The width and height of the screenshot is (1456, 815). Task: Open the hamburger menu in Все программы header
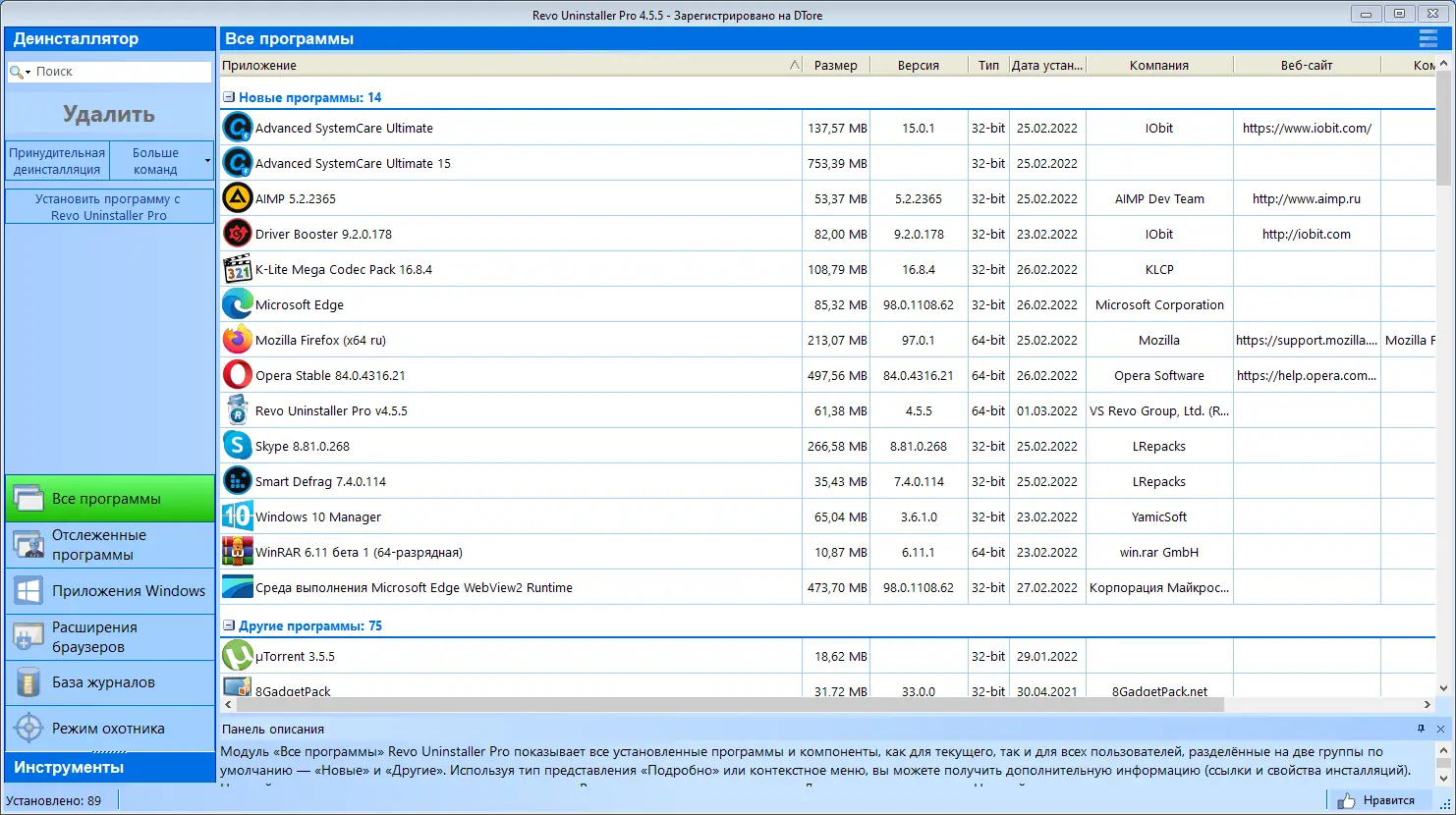pos(1428,38)
